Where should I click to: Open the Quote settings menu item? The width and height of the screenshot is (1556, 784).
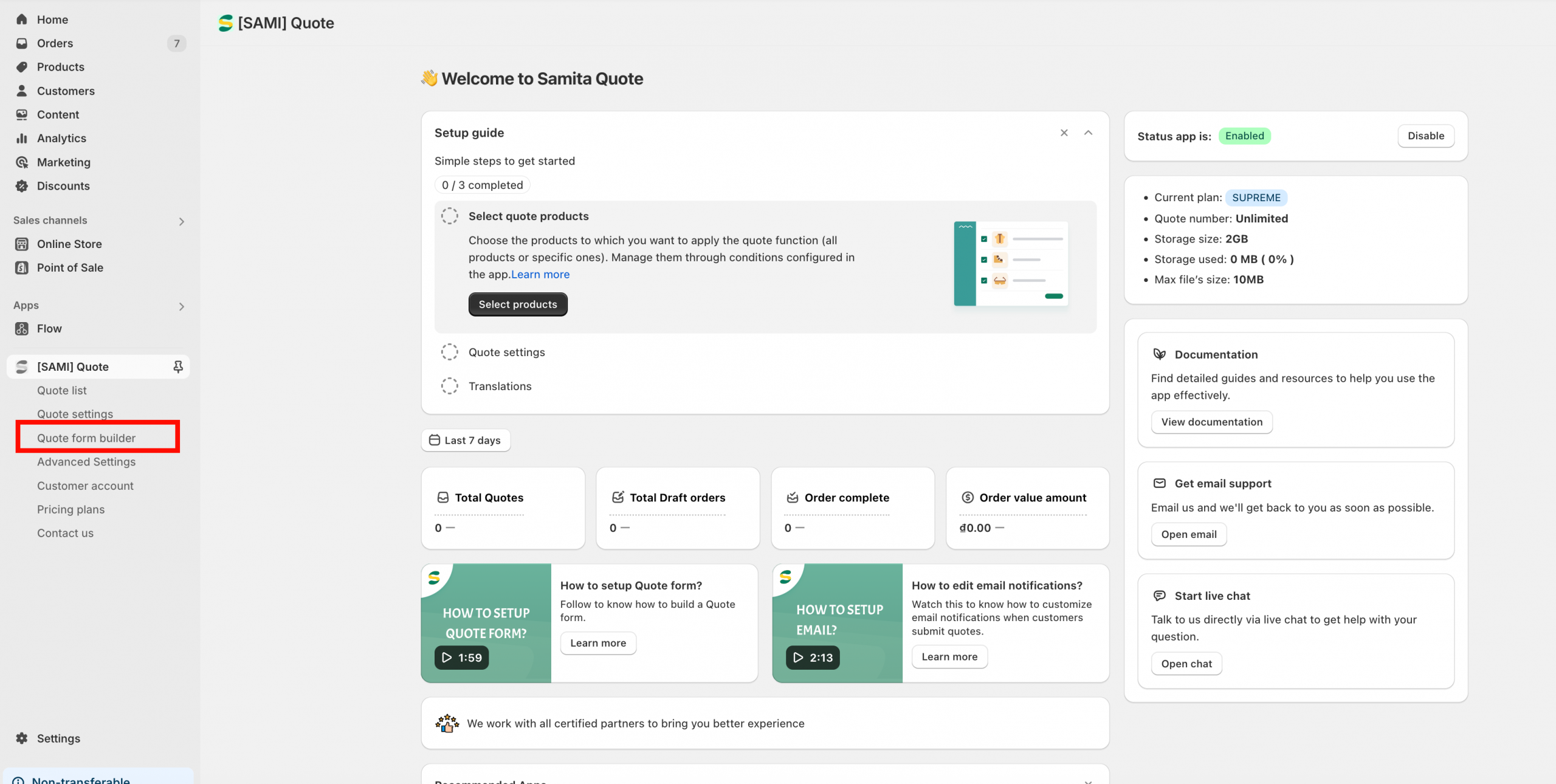(75, 414)
